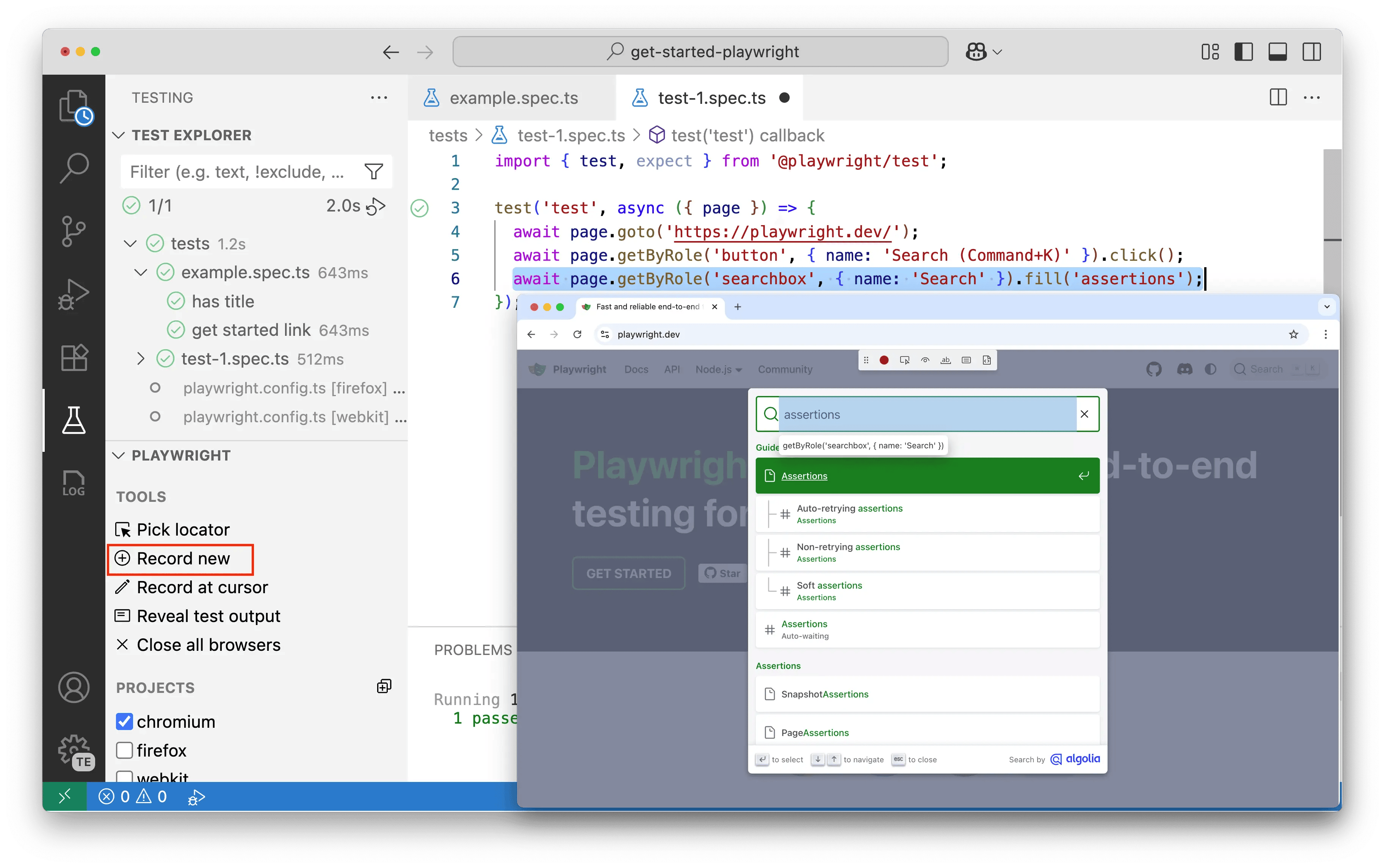Screen dimensions: 1385x868
Task: Switch to the example.spec.ts editor tab
Action: 513,98
